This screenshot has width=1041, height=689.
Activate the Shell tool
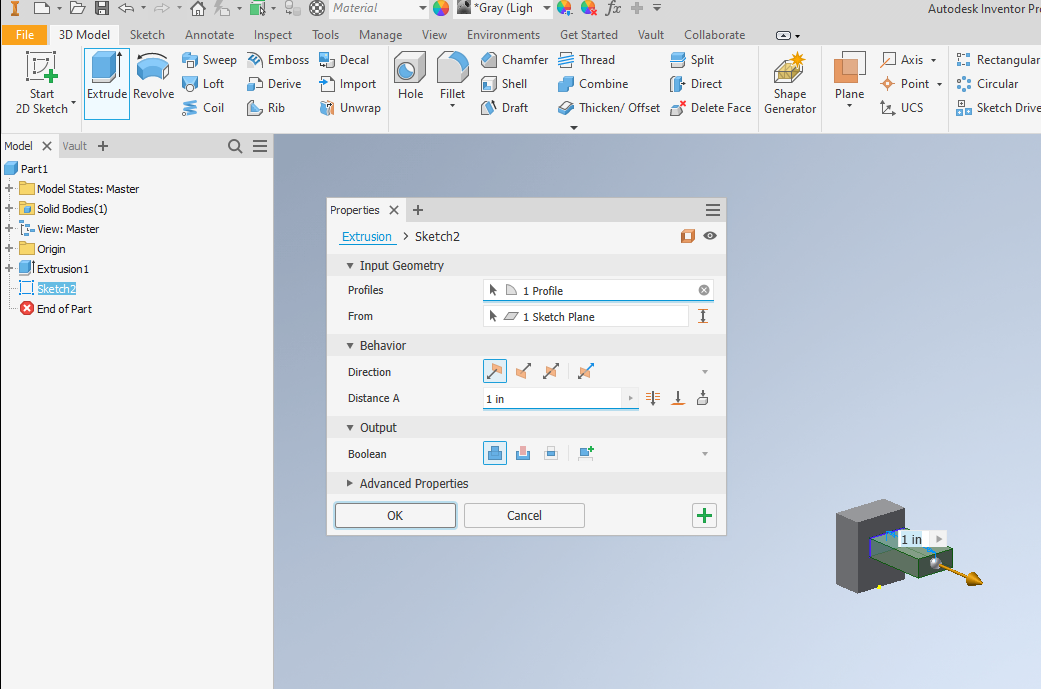[510, 83]
